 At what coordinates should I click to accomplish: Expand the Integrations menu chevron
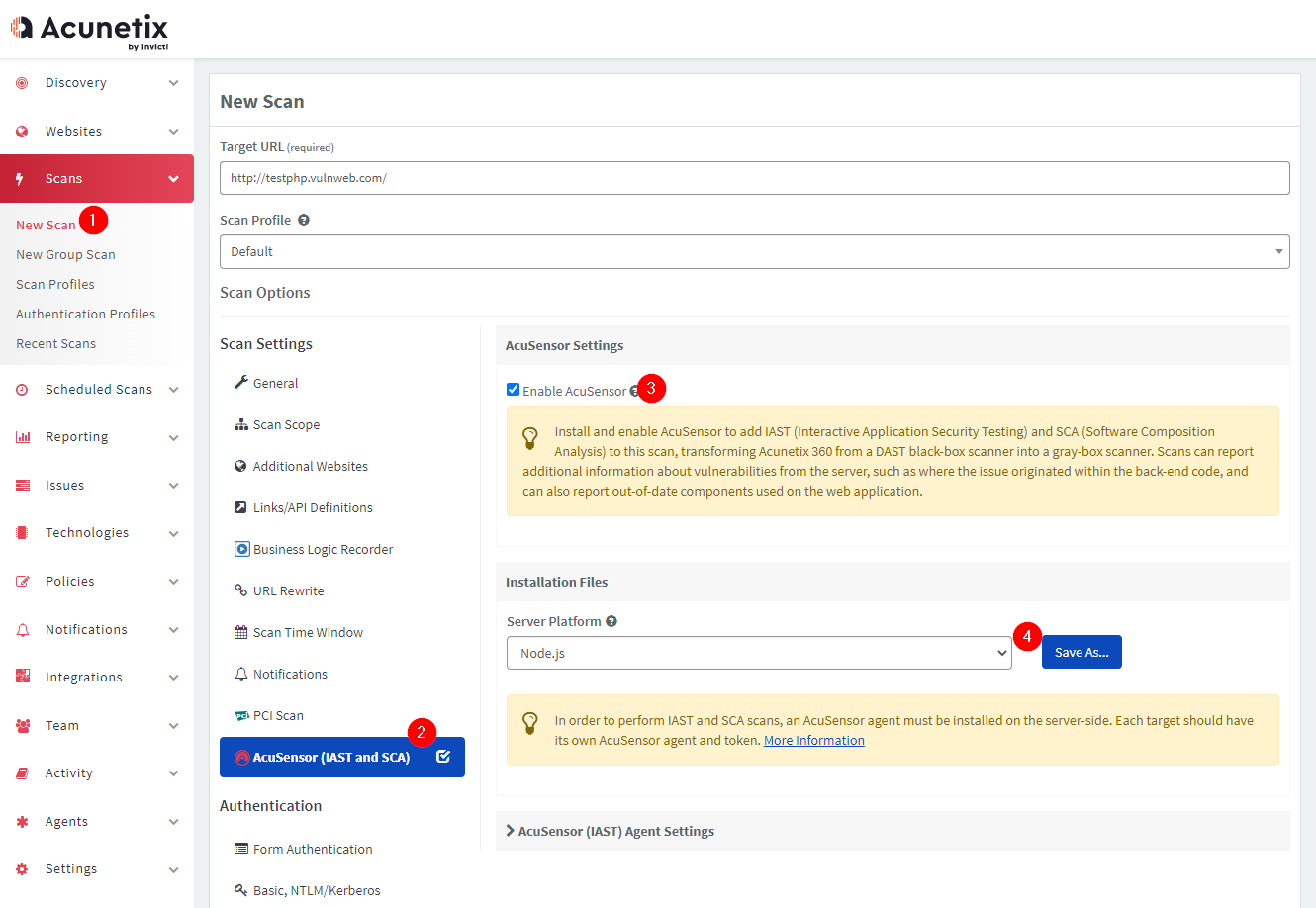[173, 678]
